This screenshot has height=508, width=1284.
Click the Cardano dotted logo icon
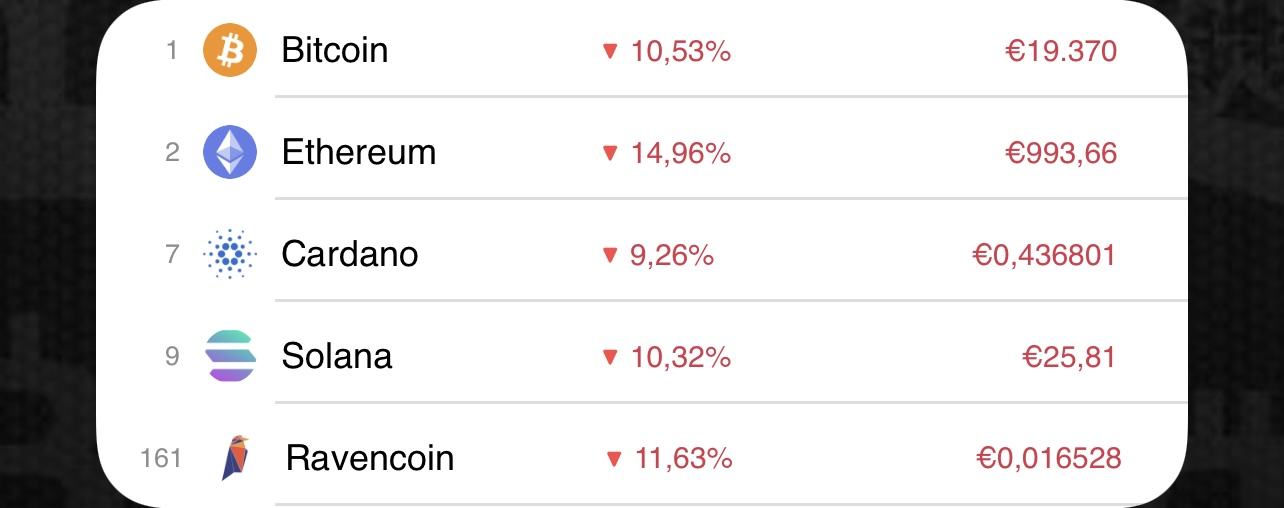click(x=230, y=254)
